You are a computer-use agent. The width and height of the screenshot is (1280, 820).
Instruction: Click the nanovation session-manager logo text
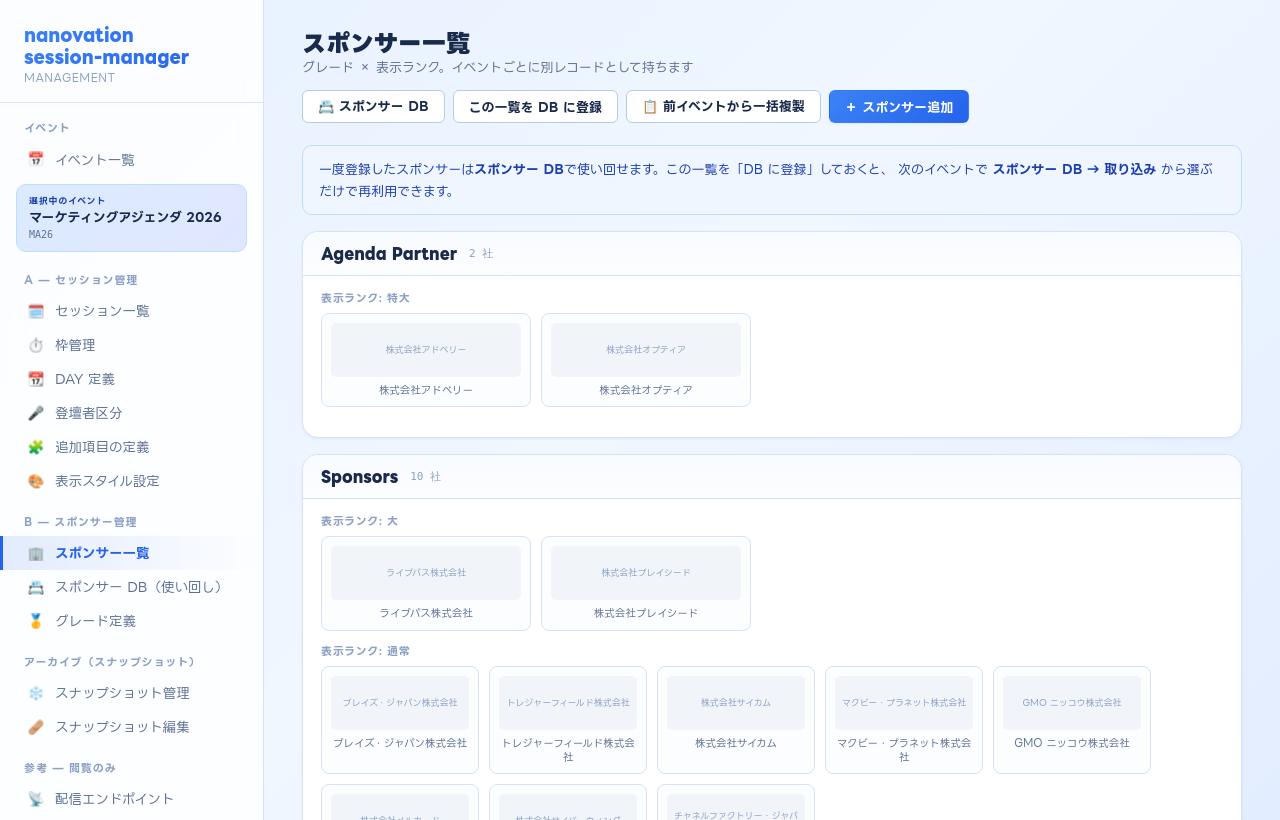tap(106, 46)
